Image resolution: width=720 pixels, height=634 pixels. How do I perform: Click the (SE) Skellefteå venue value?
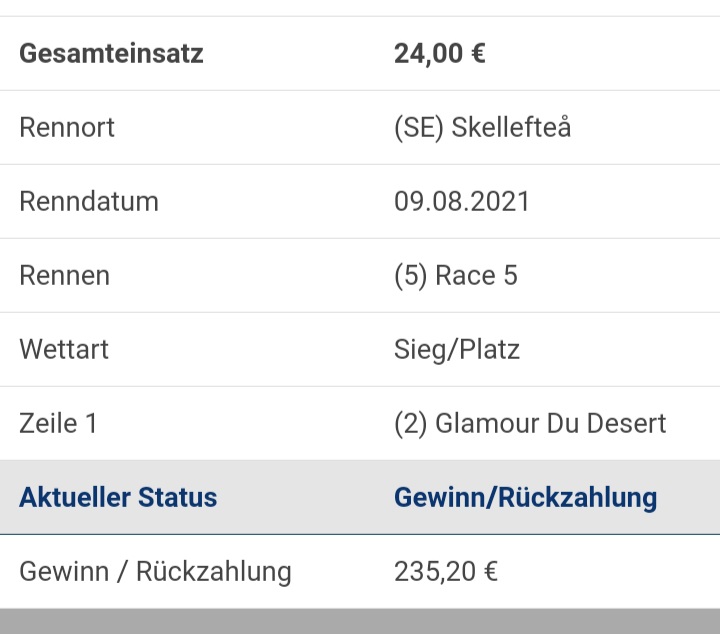click(483, 128)
